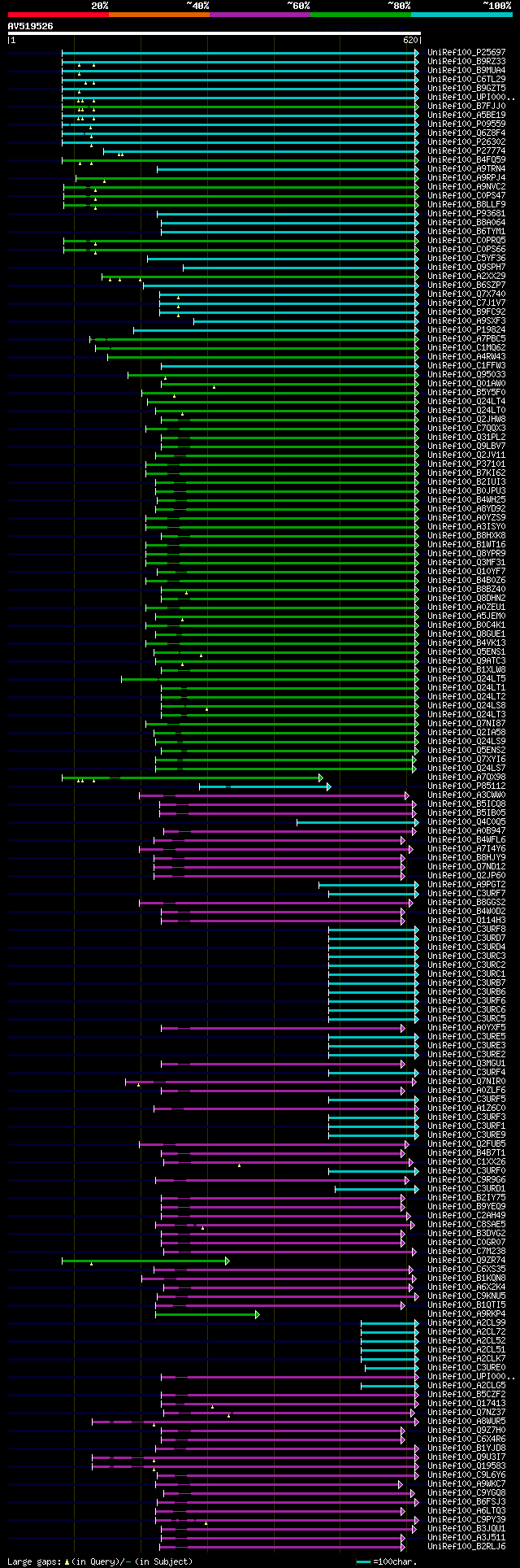520x1568 pixels.
Task: Select the UniRef100_Q7XYI6 label
Action: click(466, 759)
